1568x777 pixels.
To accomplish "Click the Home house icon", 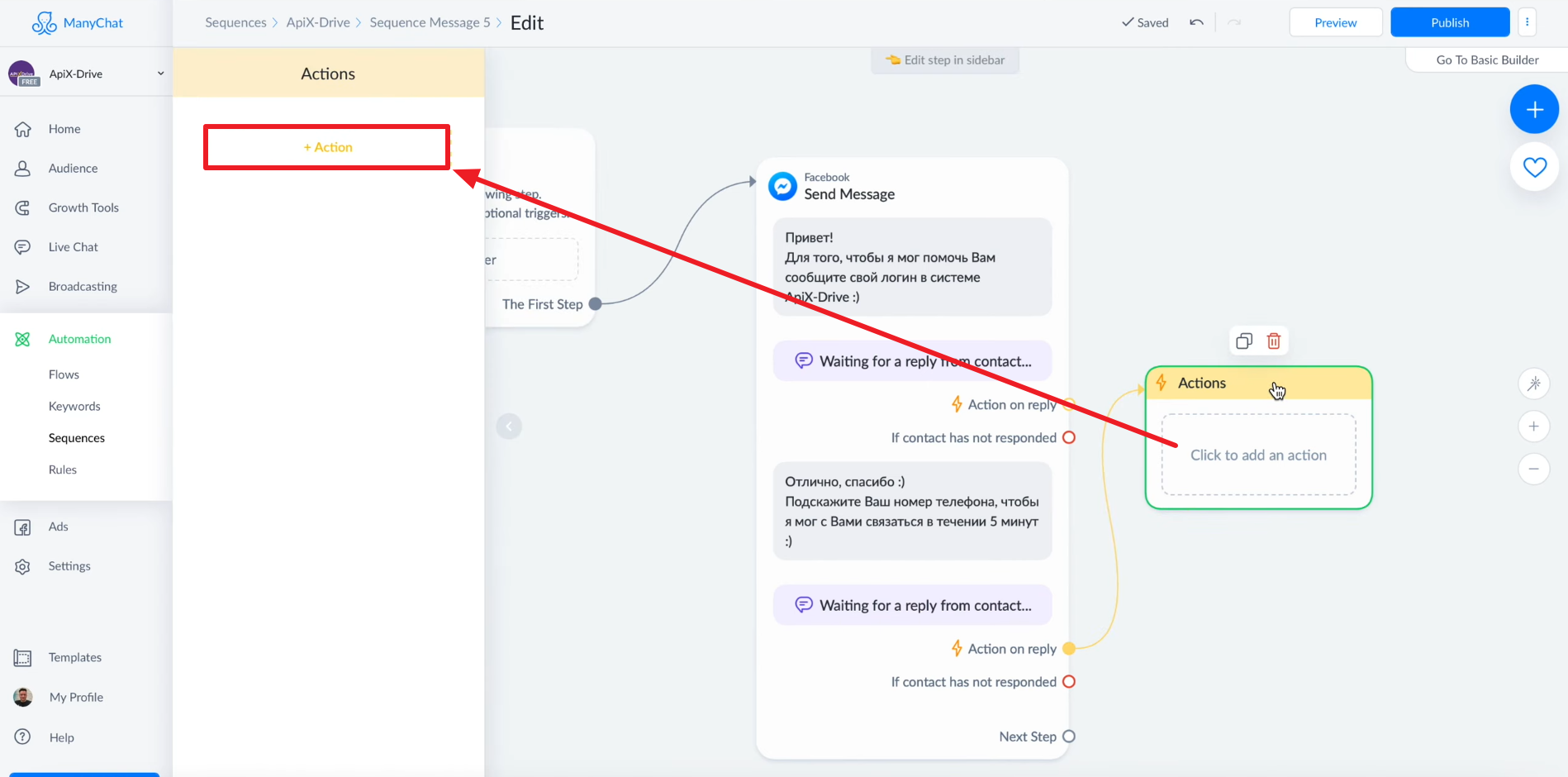I will 22,129.
